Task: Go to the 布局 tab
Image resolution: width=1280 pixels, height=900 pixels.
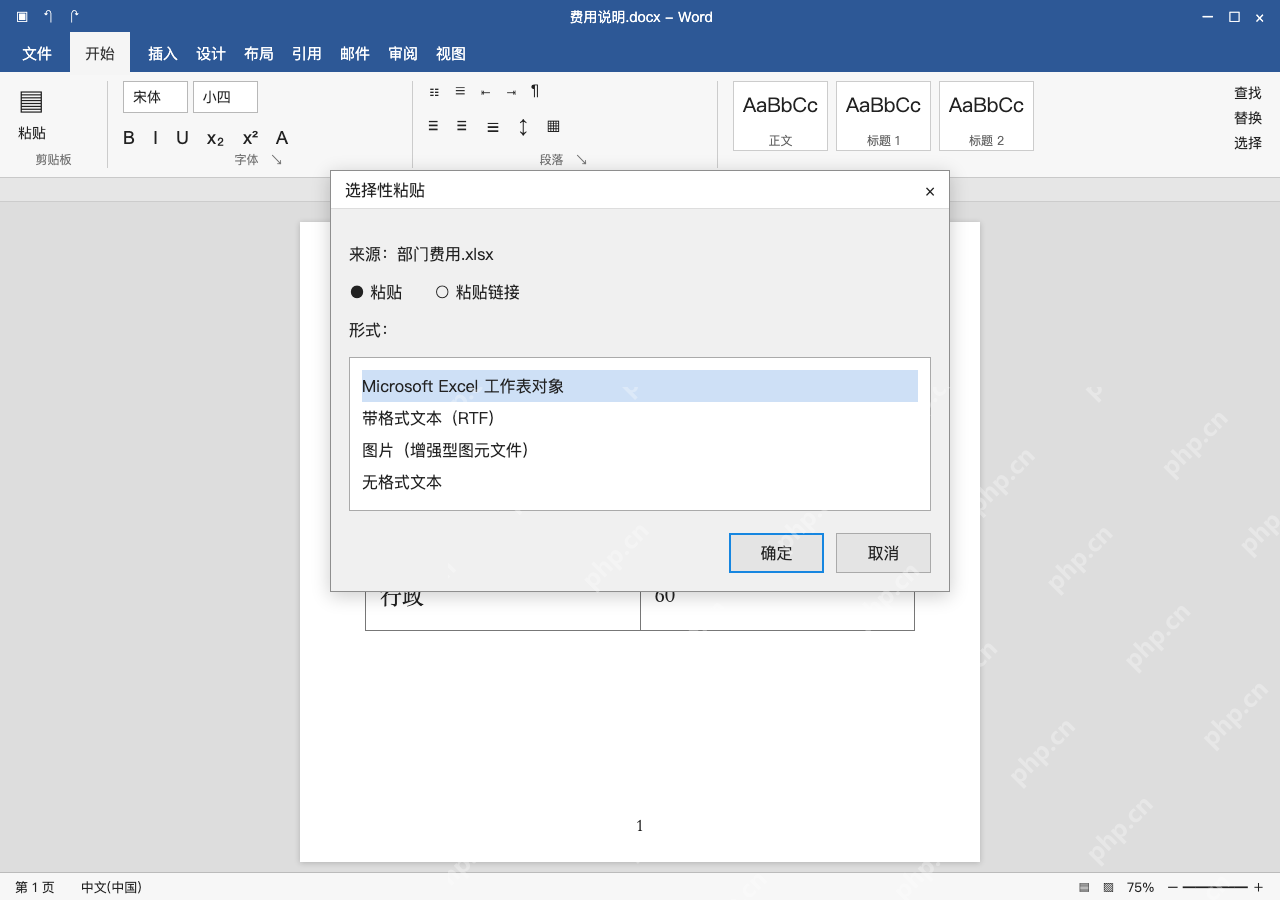Action: 259,54
